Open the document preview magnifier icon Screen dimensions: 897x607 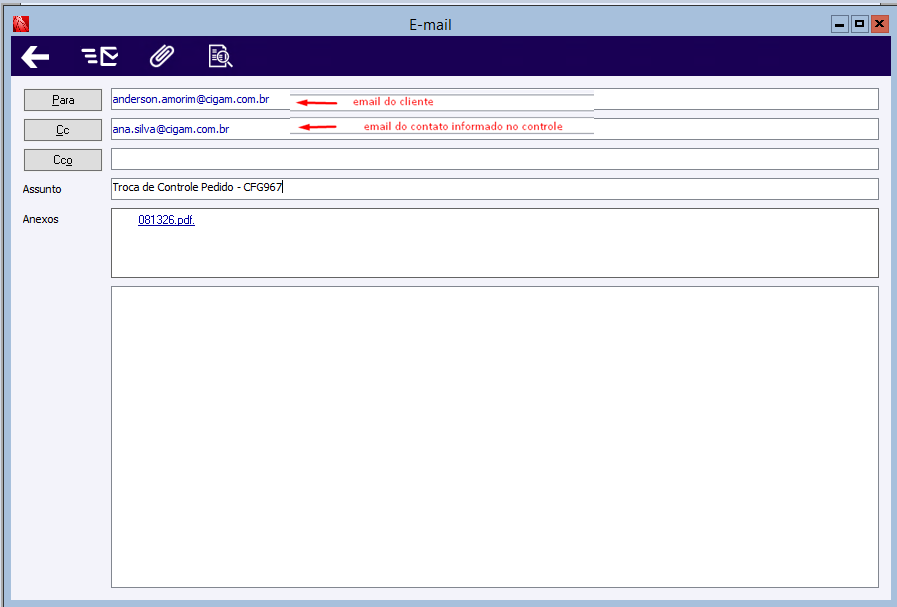[x=220, y=56]
